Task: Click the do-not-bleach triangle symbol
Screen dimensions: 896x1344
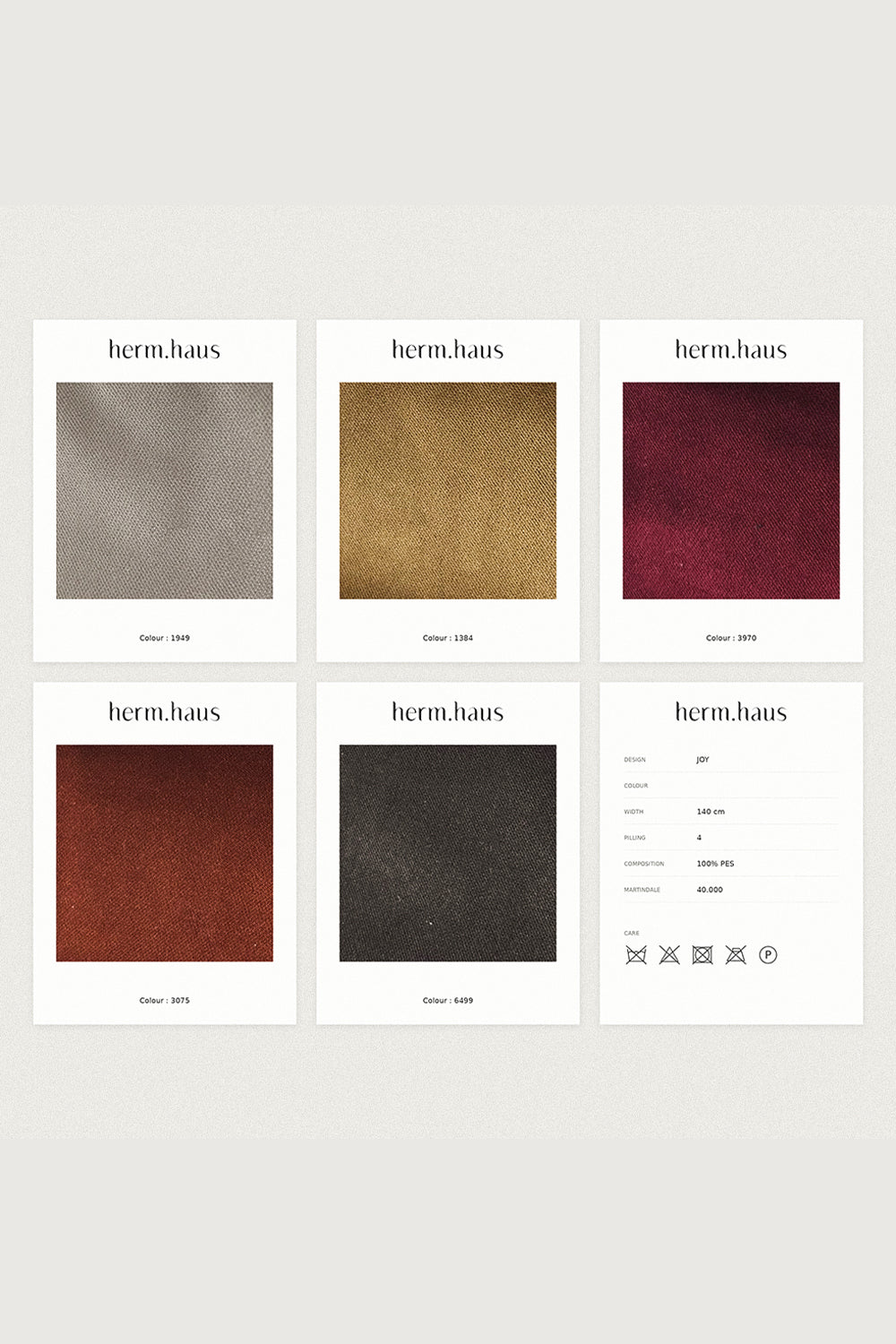Action: [x=669, y=955]
